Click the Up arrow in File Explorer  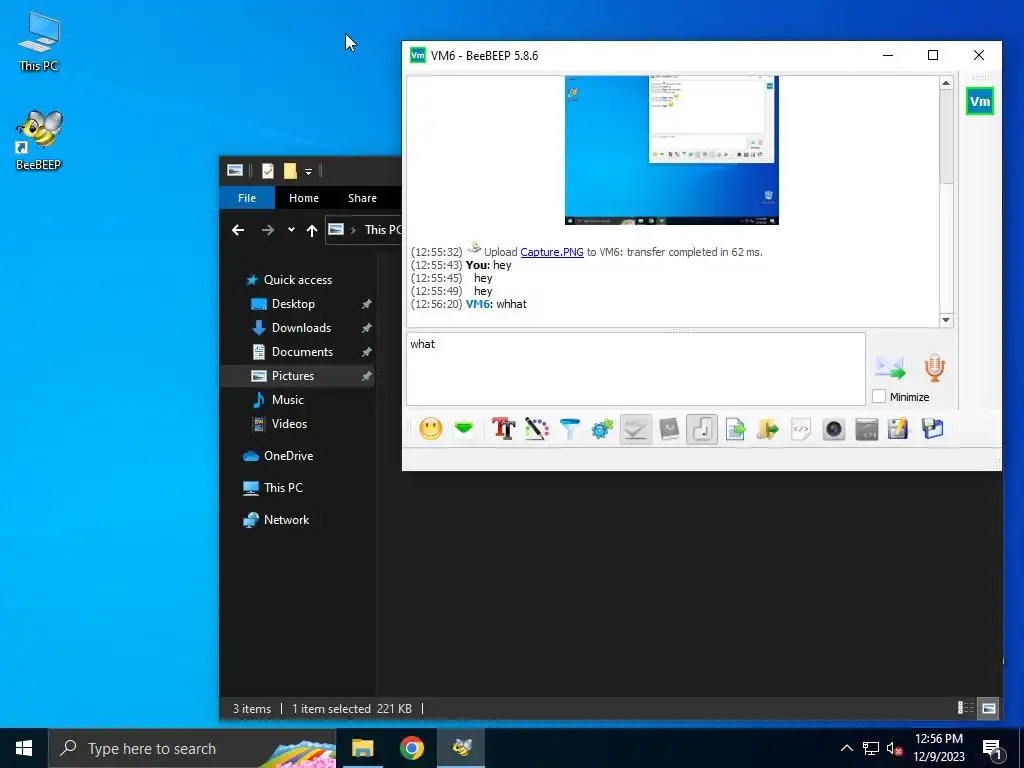(x=312, y=230)
